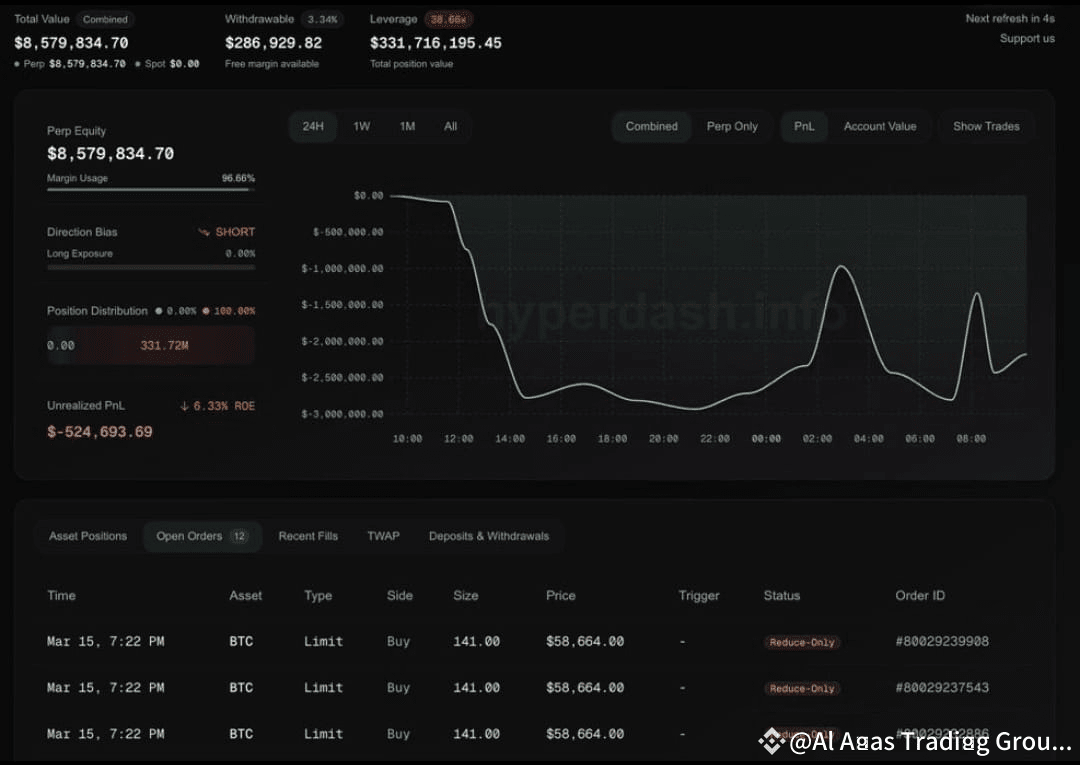Image resolution: width=1080 pixels, height=765 pixels.
Task: Switch to Deposits & Withdrawals tab
Action: (489, 536)
